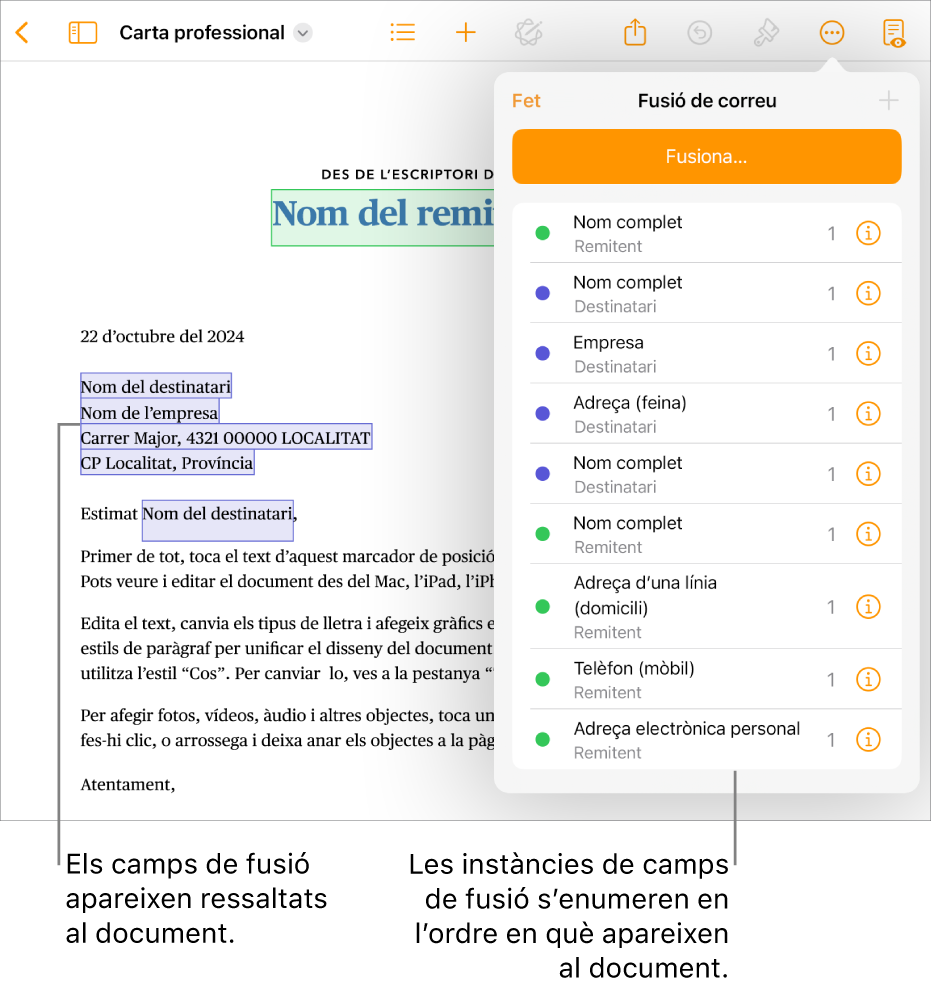Open the More (three dots) menu

831,32
